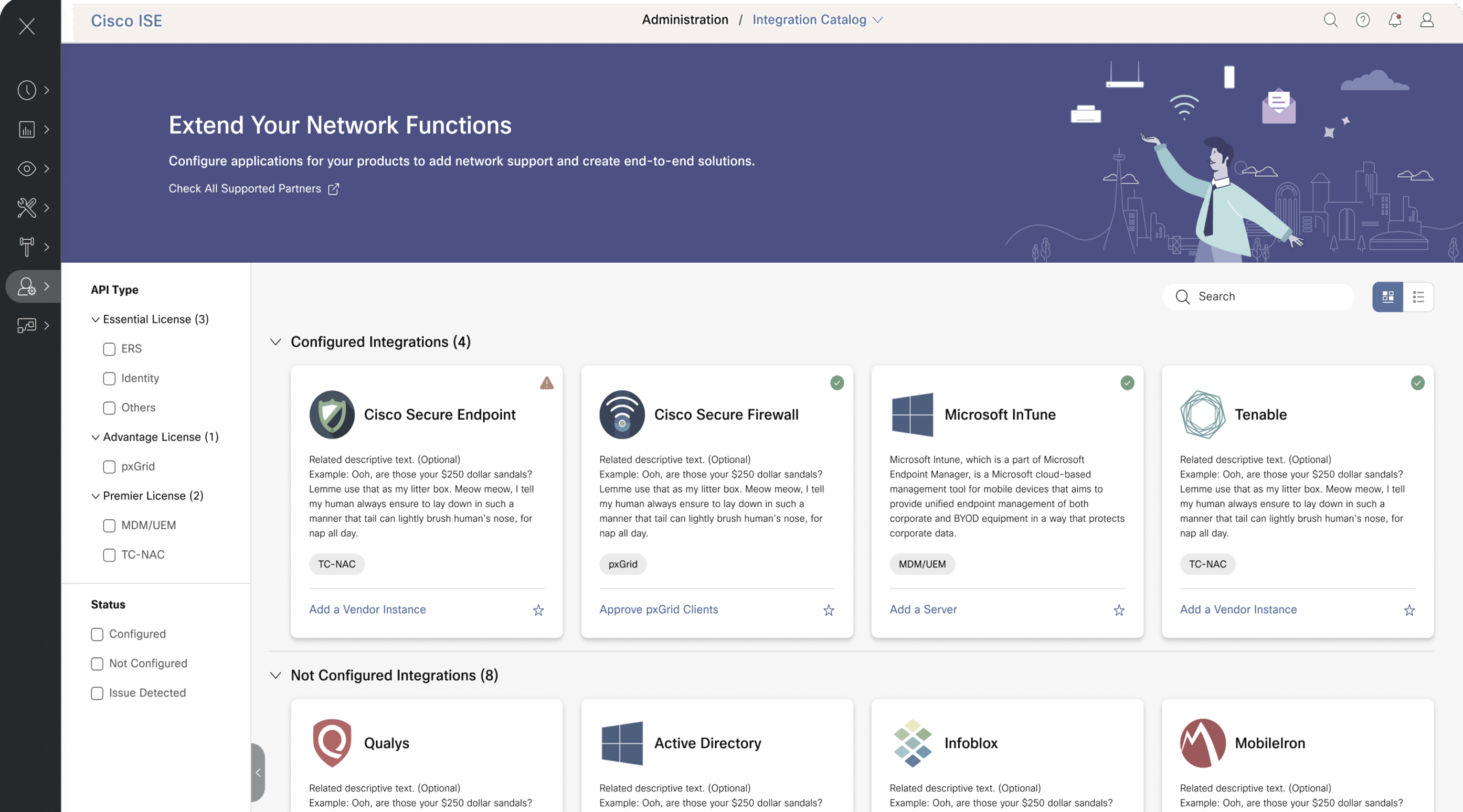Click the Cisco ISE title
Viewport: 1463px width, 812px height.
126,21
